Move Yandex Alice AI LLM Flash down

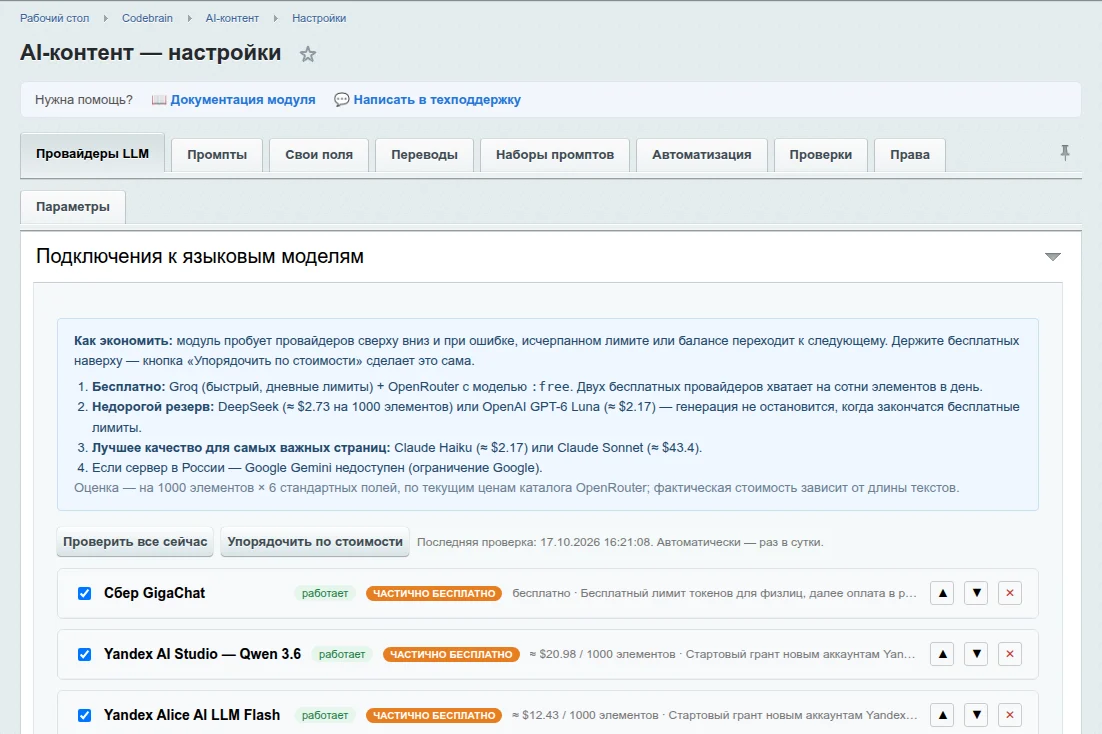click(976, 716)
